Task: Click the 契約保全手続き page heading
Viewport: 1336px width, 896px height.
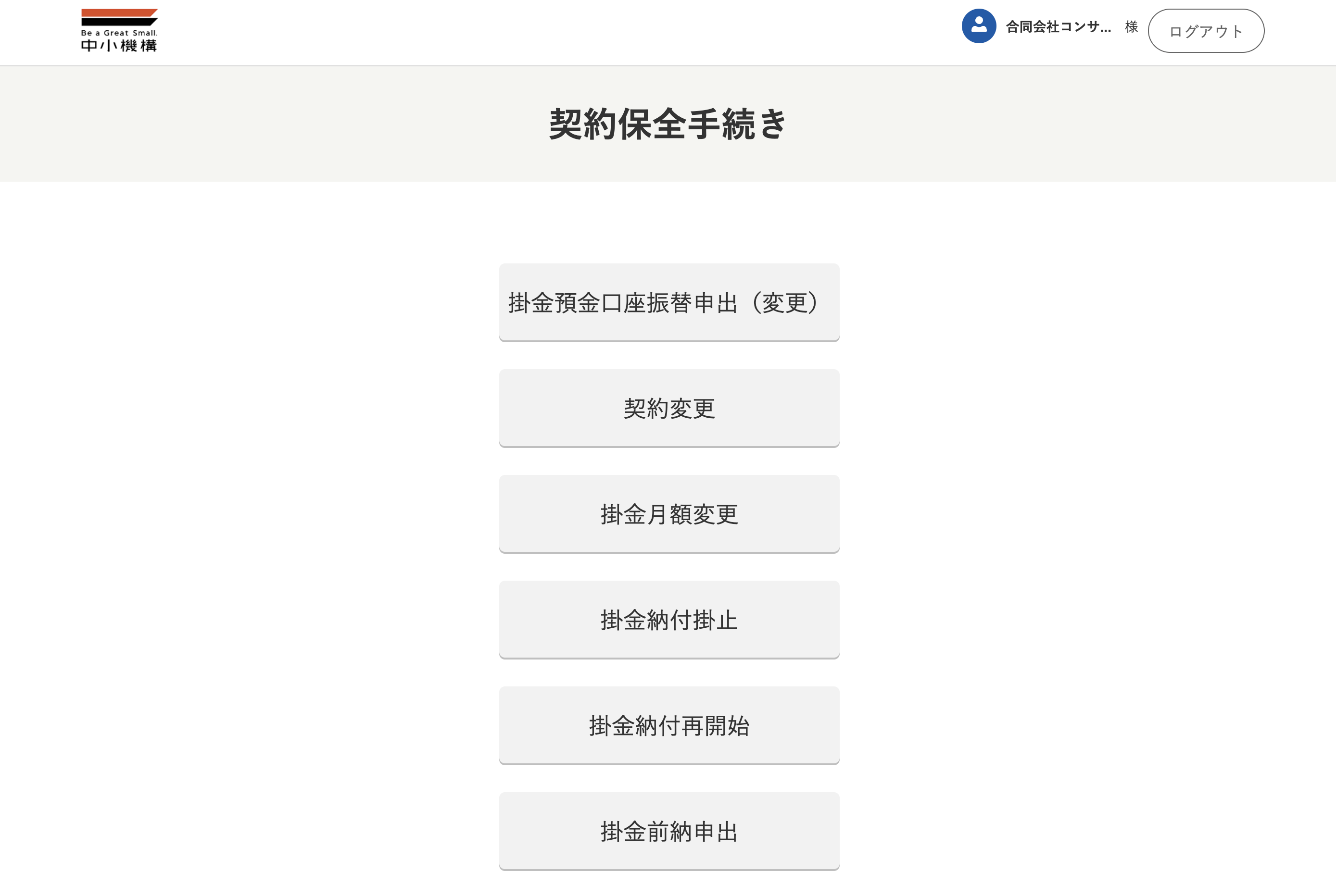Action: coord(668,124)
